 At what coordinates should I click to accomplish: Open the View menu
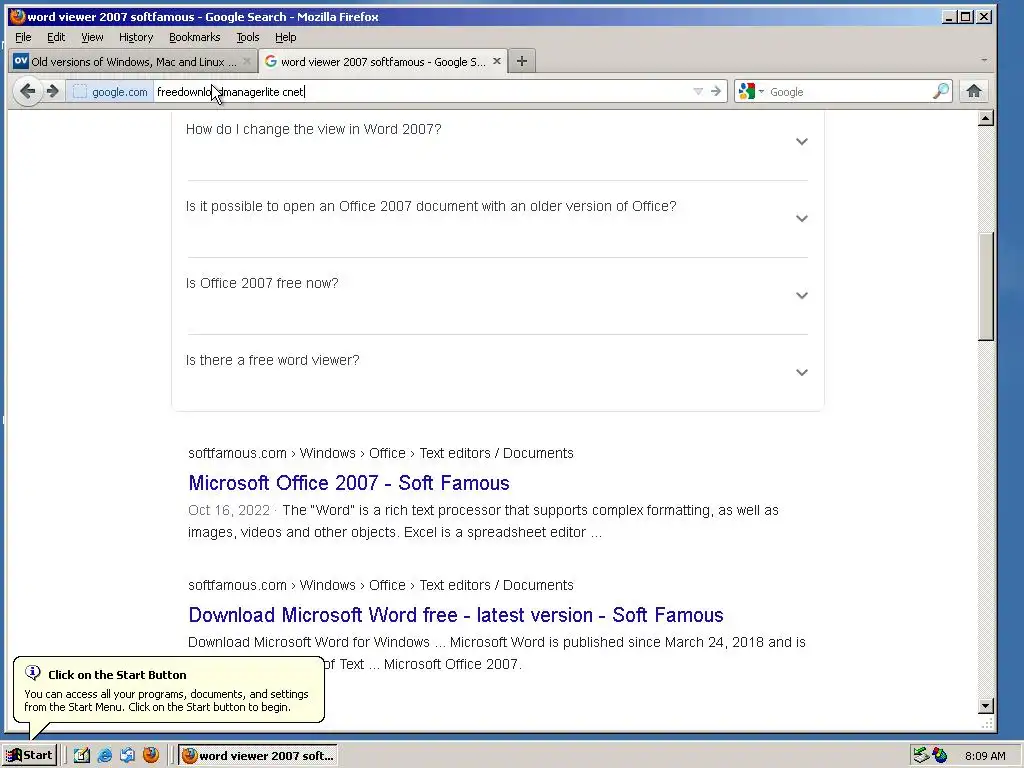(92, 37)
